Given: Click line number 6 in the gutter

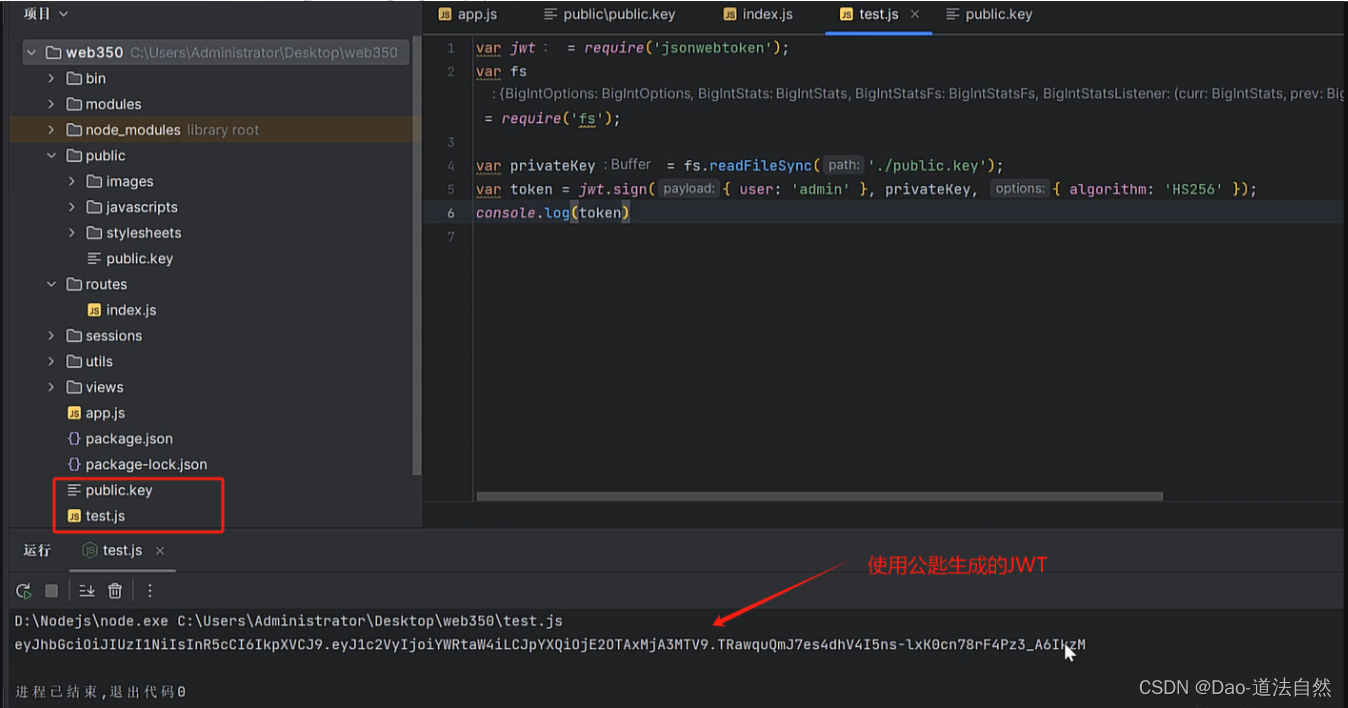Looking at the screenshot, I should coord(451,213).
